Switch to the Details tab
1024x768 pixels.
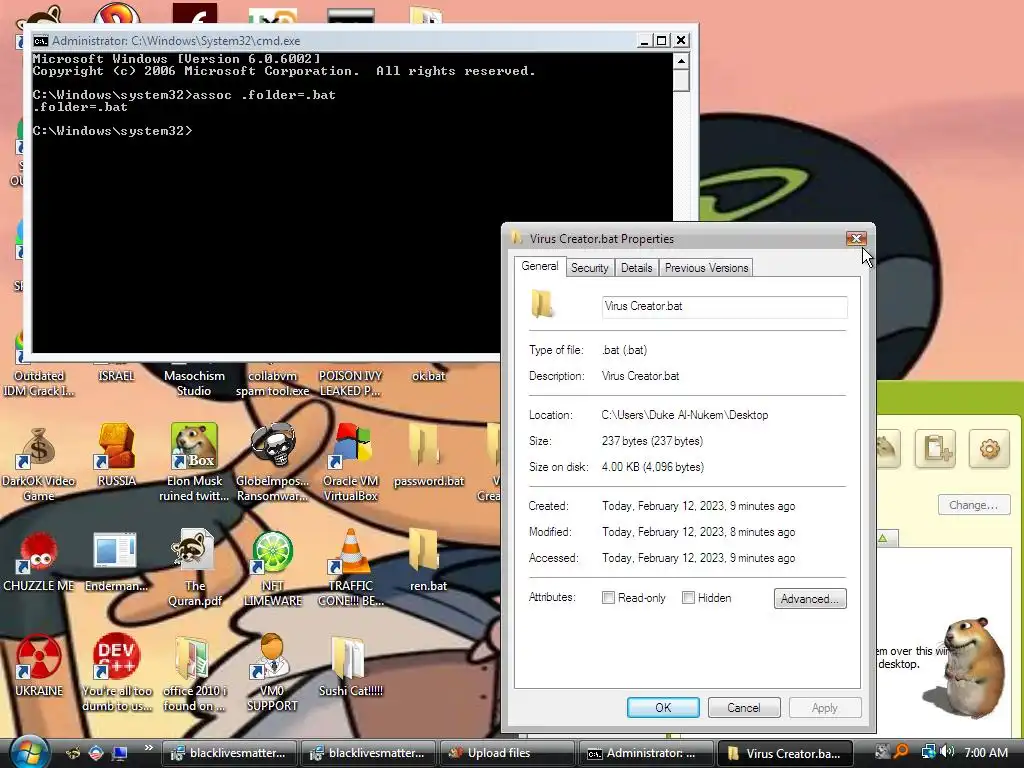[636, 268]
